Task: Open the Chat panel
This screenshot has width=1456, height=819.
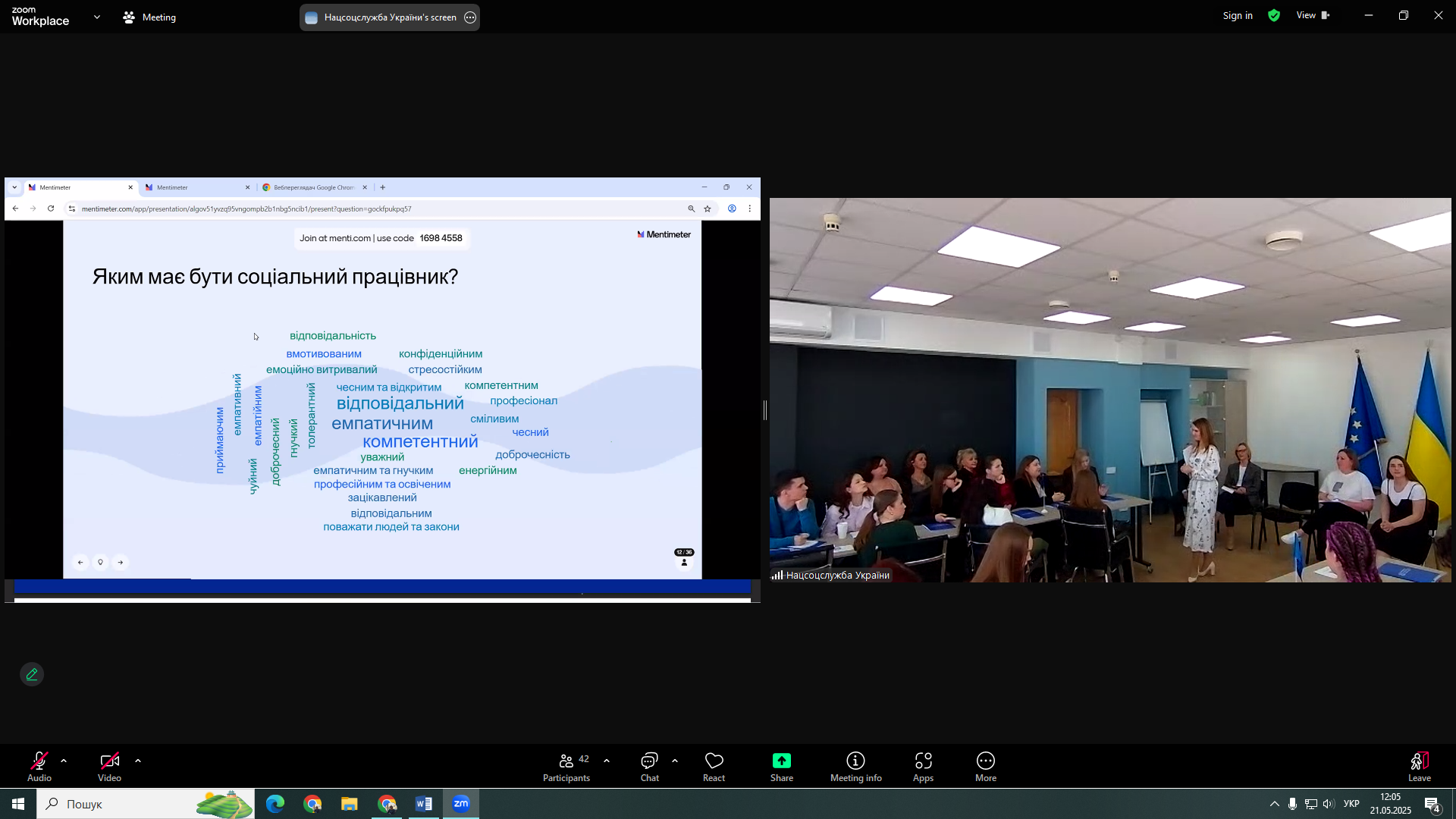Action: pos(649,766)
